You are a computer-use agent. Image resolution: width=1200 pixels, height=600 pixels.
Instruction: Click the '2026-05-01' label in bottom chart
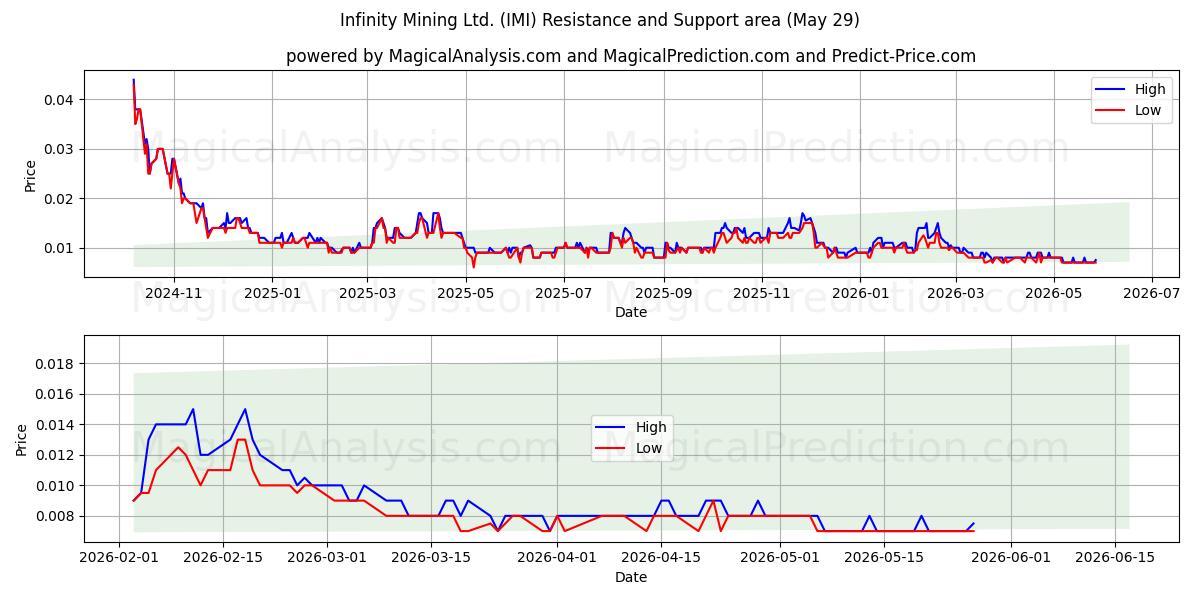[779, 557]
